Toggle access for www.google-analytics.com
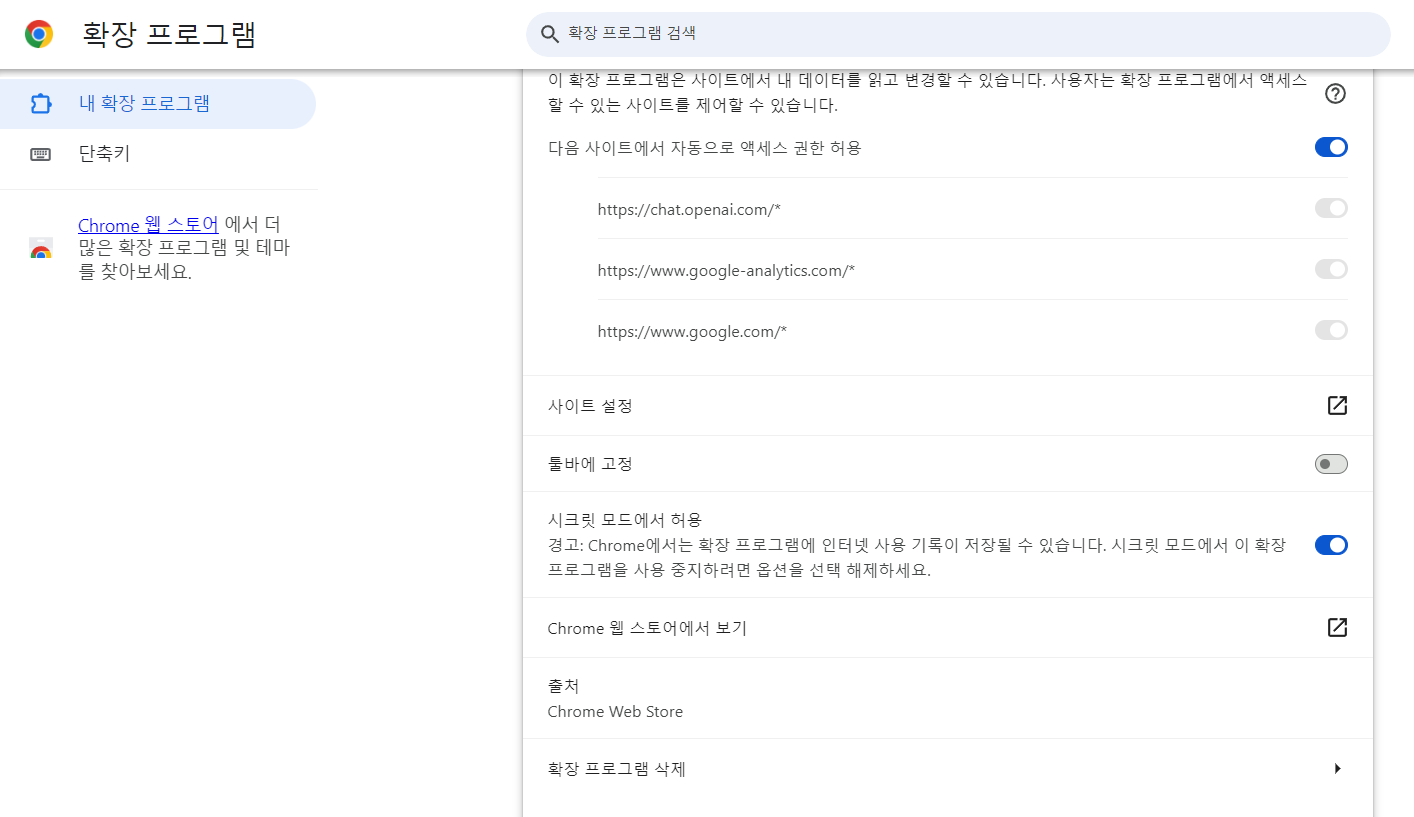This screenshot has height=817, width=1414. click(x=1331, y=269)
